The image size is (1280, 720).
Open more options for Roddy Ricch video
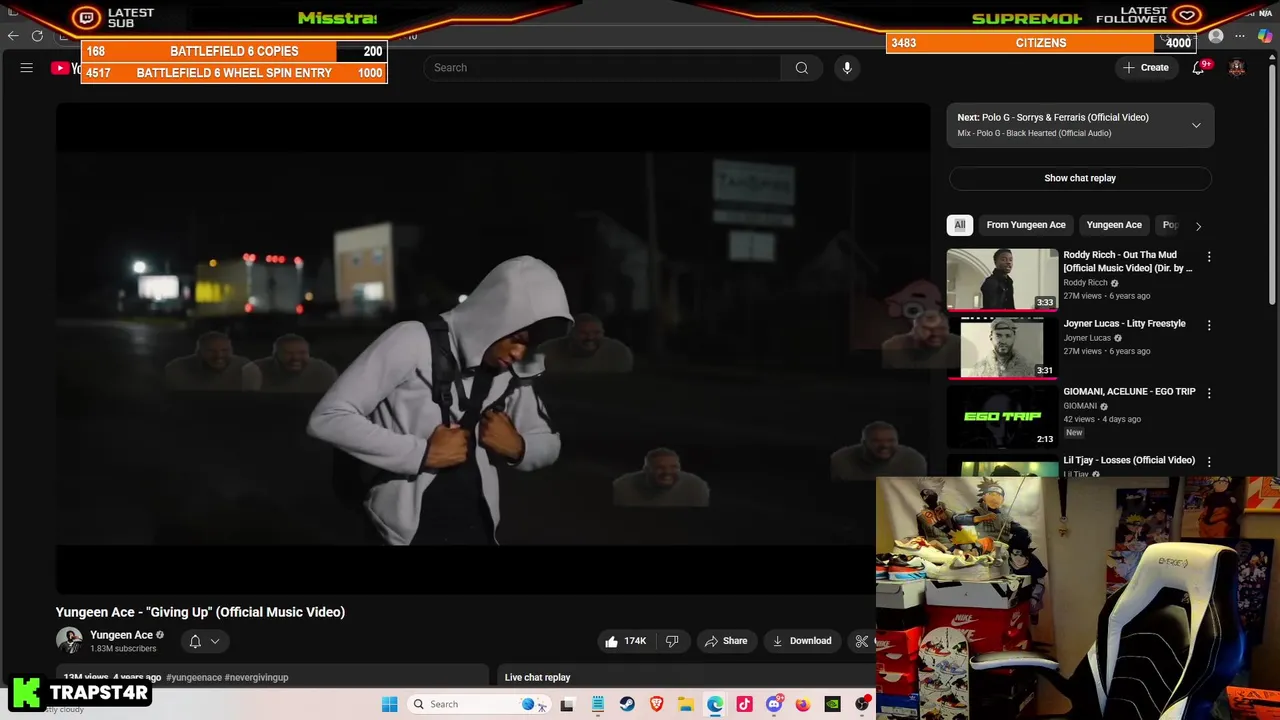pyautogui.click(x=1209, y=258)
